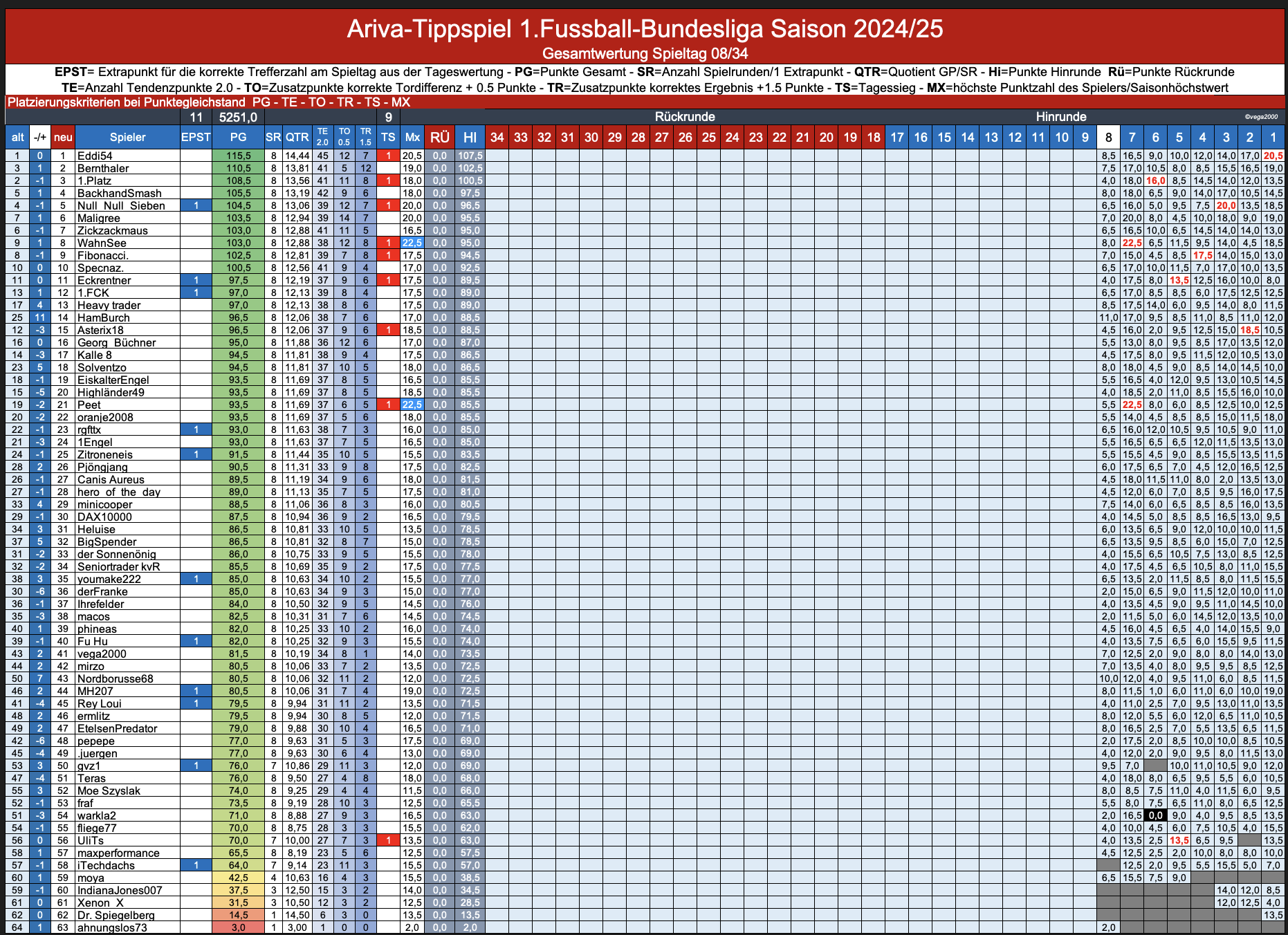
Task: Click the Rückrunde section label
Action: pyautogui.click(x=685, y=117)
